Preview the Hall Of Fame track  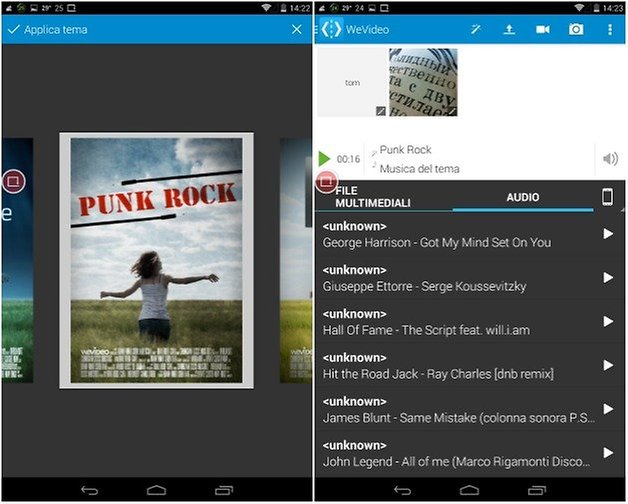coord(608,321)
